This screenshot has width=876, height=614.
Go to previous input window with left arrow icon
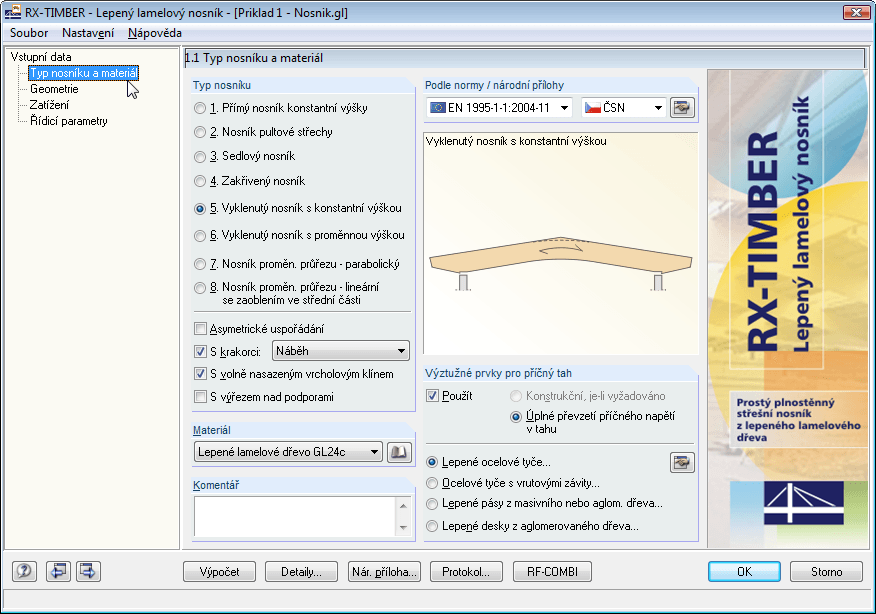58,572
